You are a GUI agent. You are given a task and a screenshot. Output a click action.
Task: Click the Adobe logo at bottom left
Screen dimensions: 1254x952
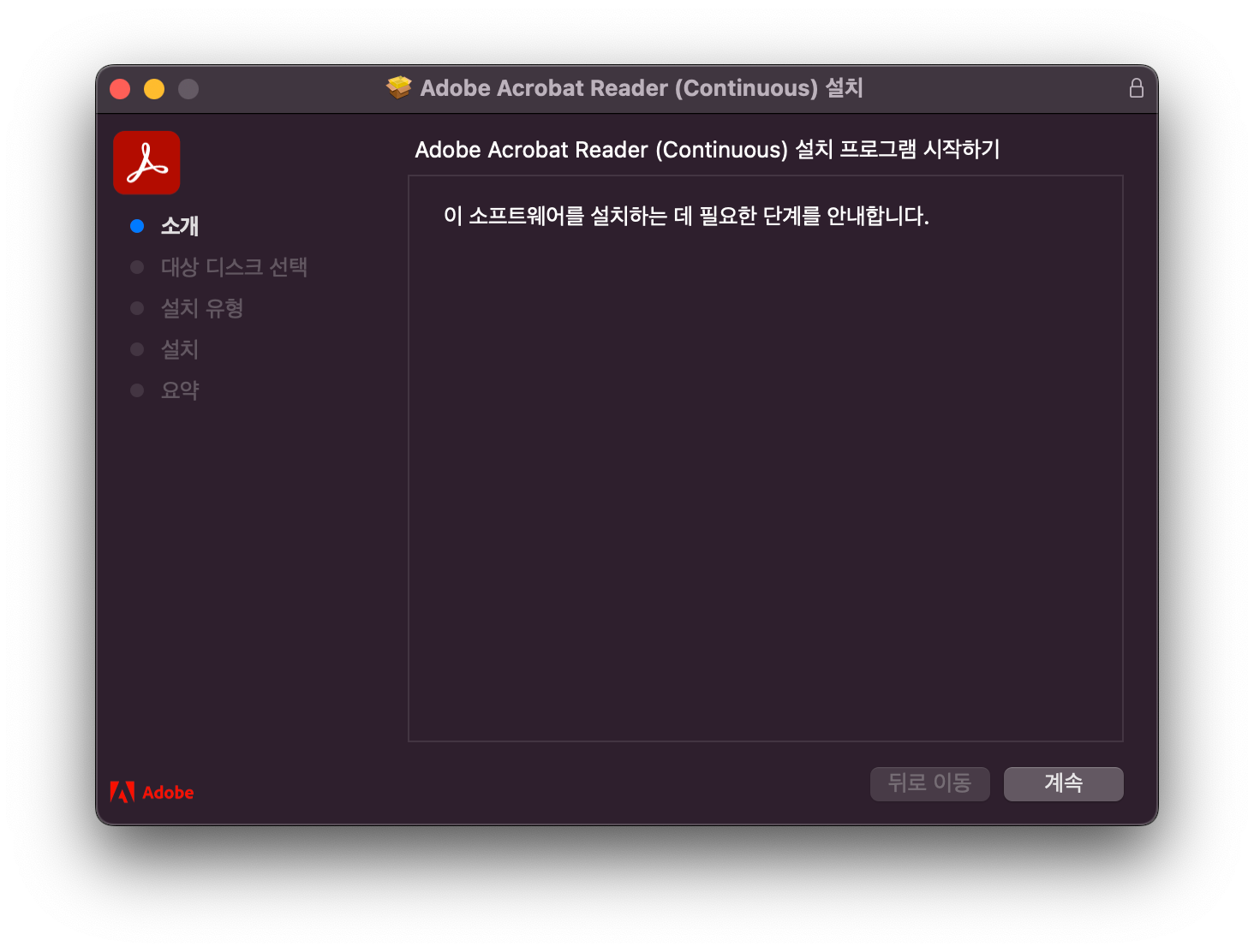[x=152, y=792]
